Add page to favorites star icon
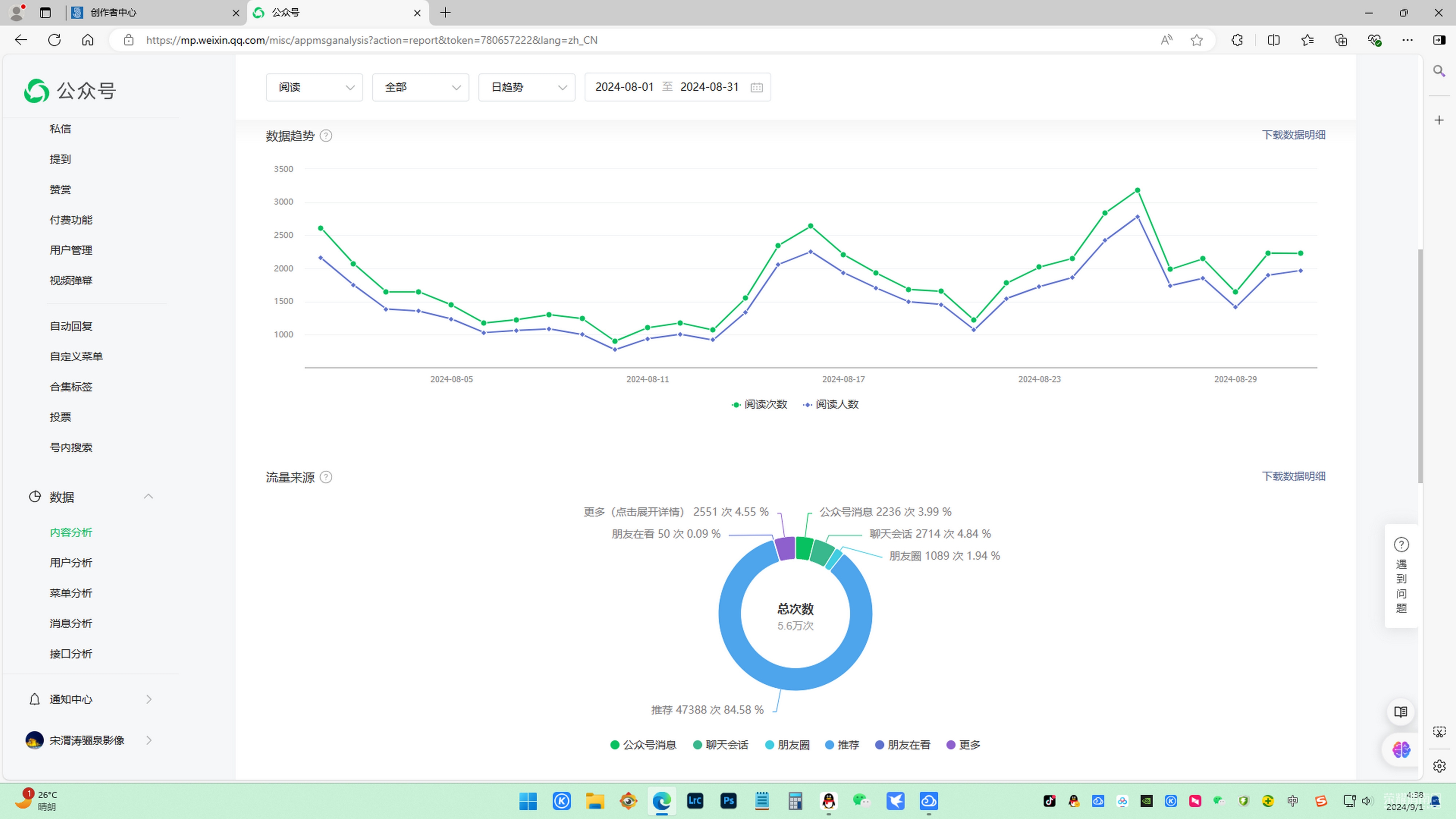Image resolution: width=1456 pixels, height=819 pixels. pos(1196,40)
